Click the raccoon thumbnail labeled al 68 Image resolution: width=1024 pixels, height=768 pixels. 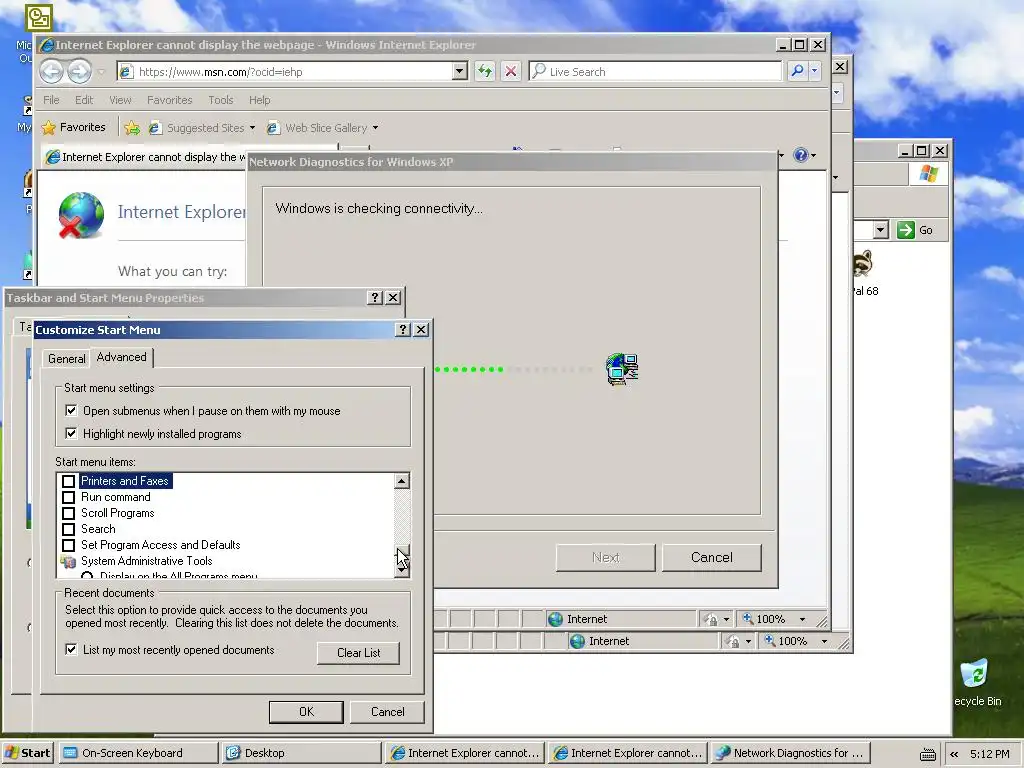pyautogui.click(x=863, y=264)
